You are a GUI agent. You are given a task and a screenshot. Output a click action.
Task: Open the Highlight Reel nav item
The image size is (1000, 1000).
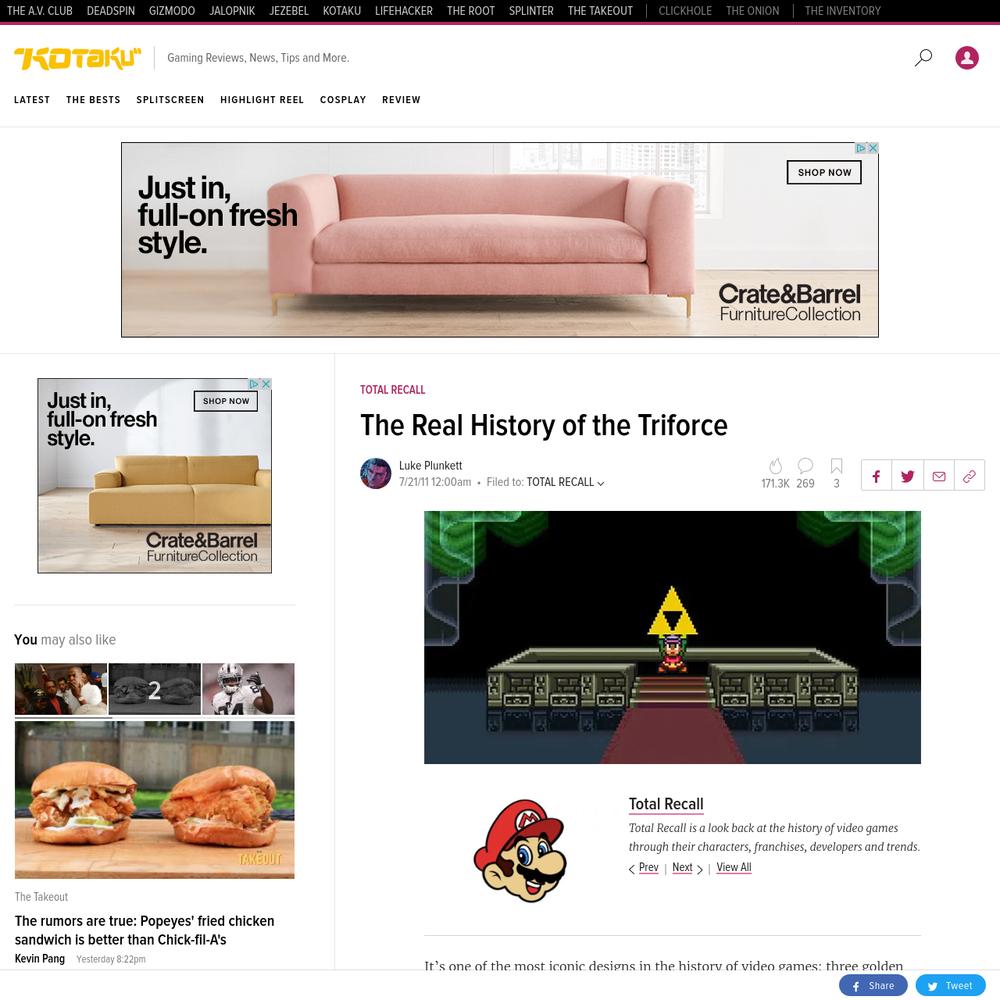[x=261, y=99]
